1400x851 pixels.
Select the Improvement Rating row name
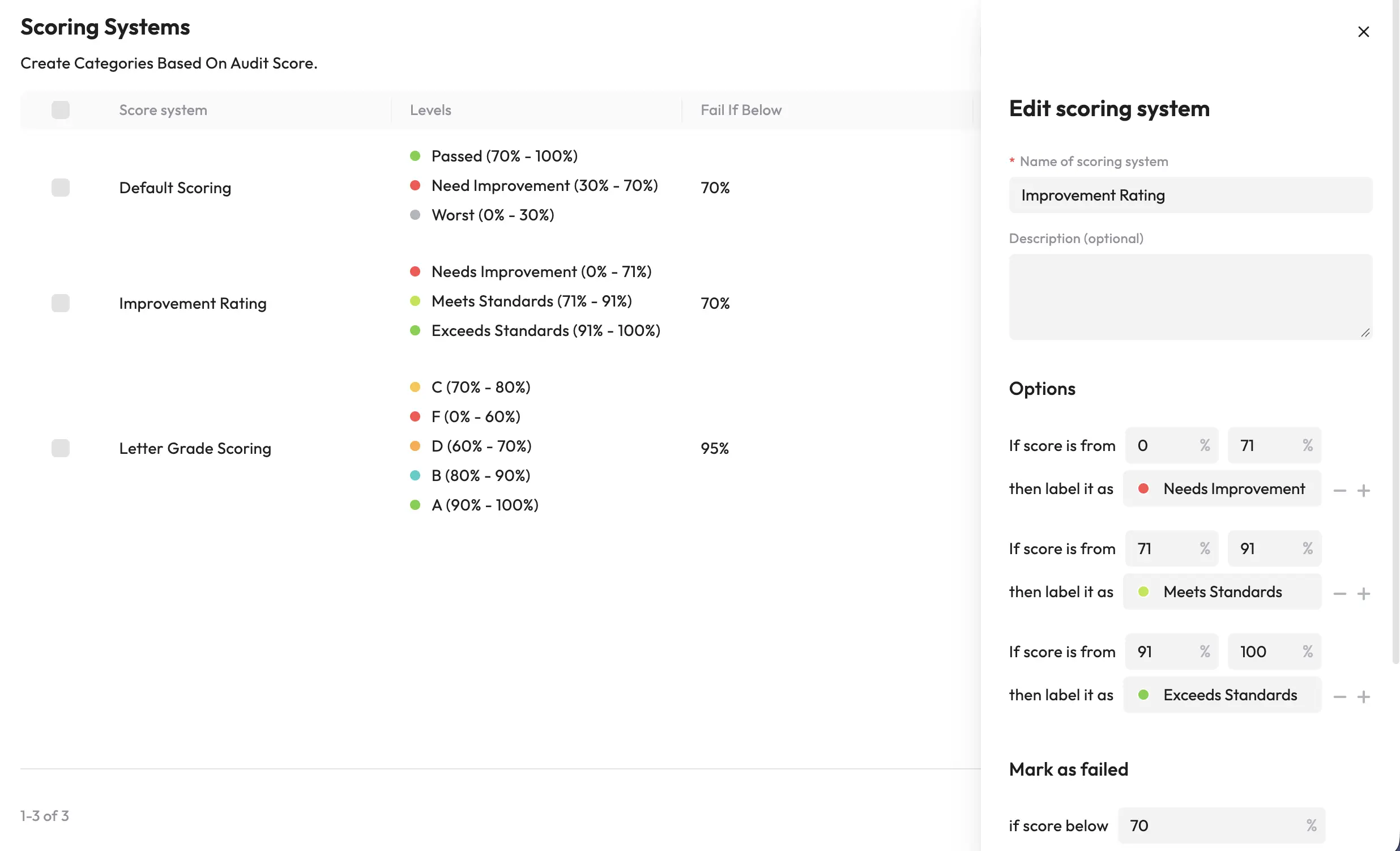point(193,303)
